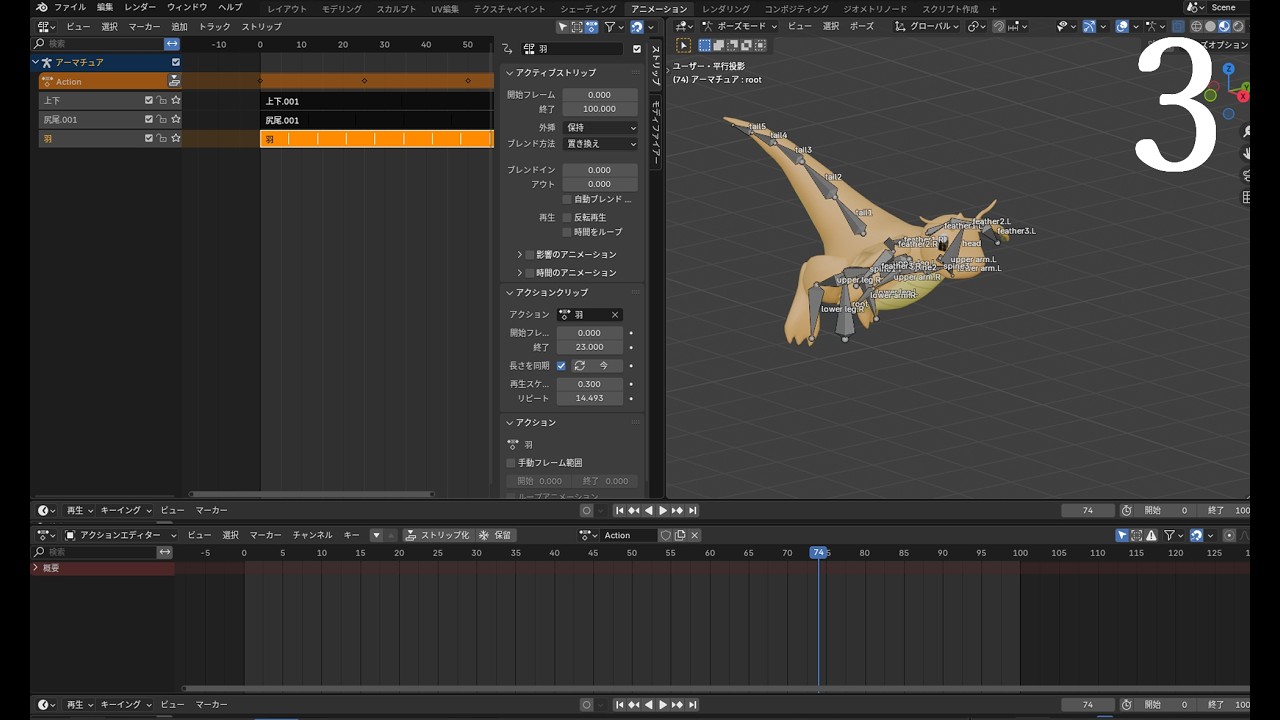Click the solo star icon on 羽 track
Viewport: 1280px width, 720px height.
(x=176, y=138)
